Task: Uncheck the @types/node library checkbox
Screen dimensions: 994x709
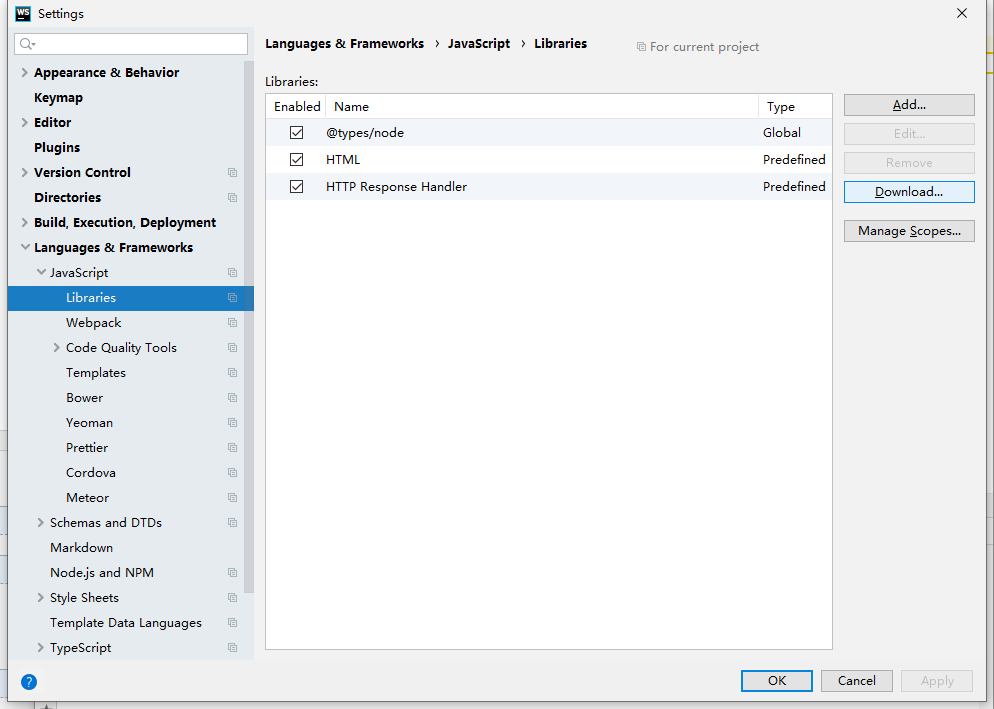Action: click(296, 133)
